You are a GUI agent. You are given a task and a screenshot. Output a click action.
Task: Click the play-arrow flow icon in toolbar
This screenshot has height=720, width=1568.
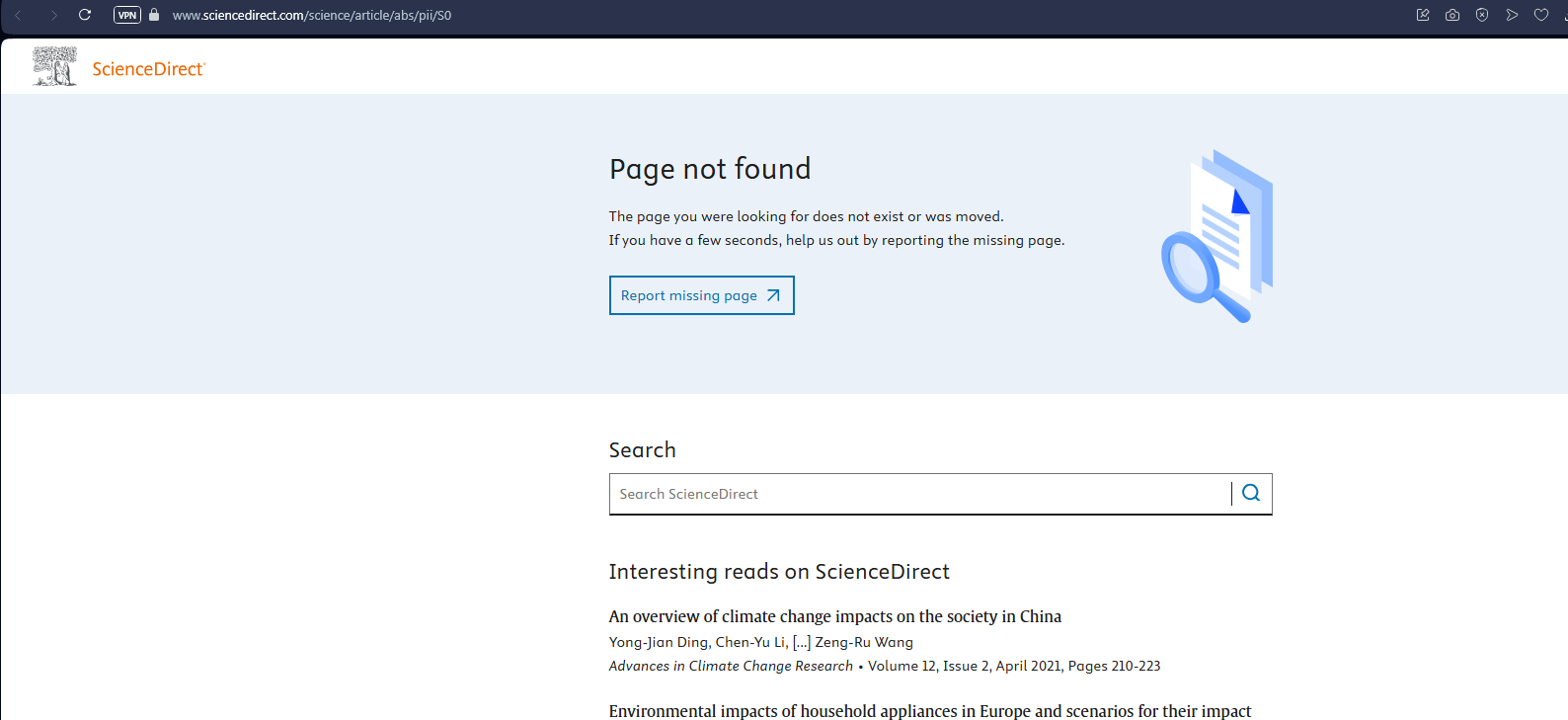click(x=1512, y=15)
